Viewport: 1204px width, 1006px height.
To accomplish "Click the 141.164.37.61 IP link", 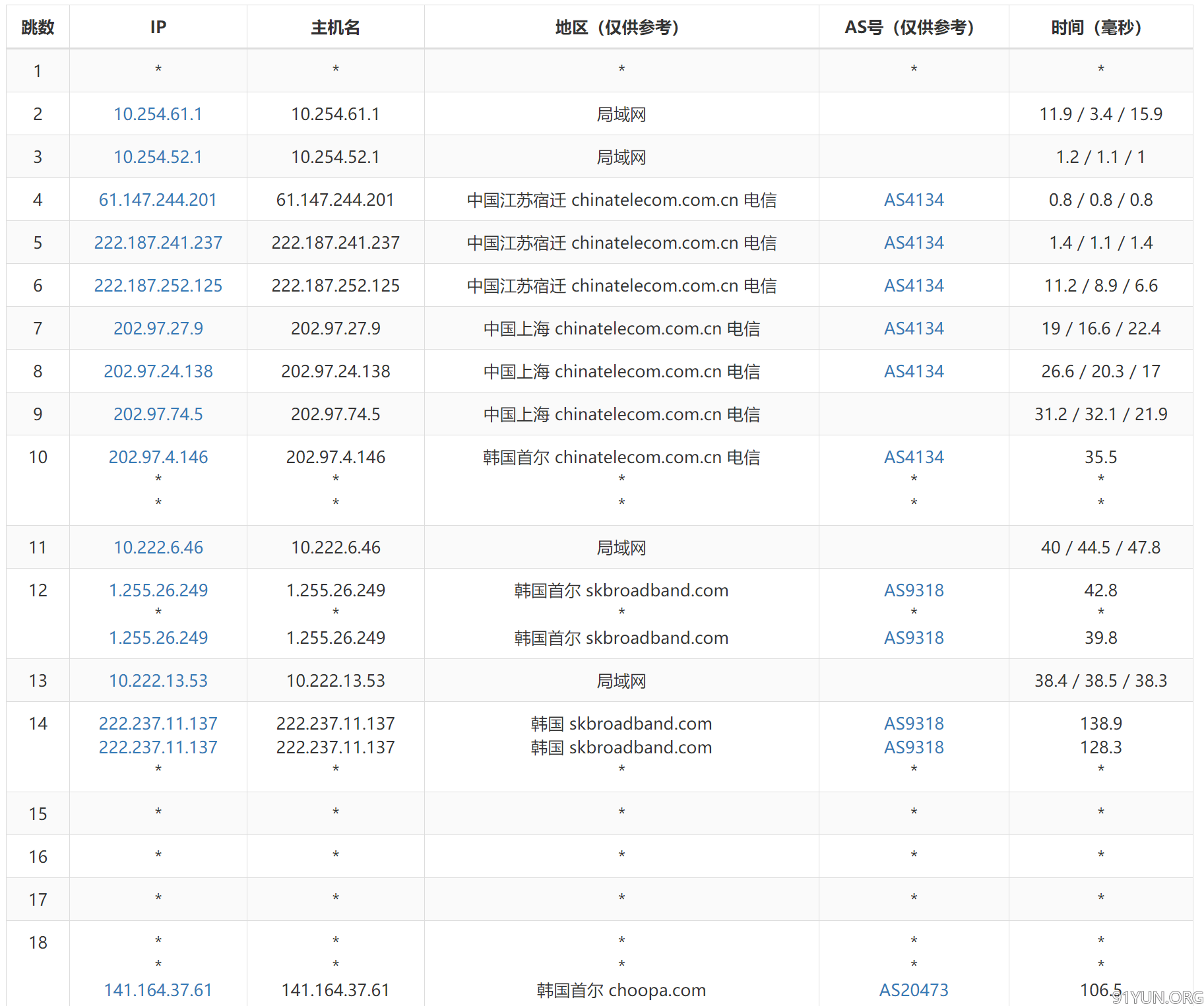I will pos(158,990).
